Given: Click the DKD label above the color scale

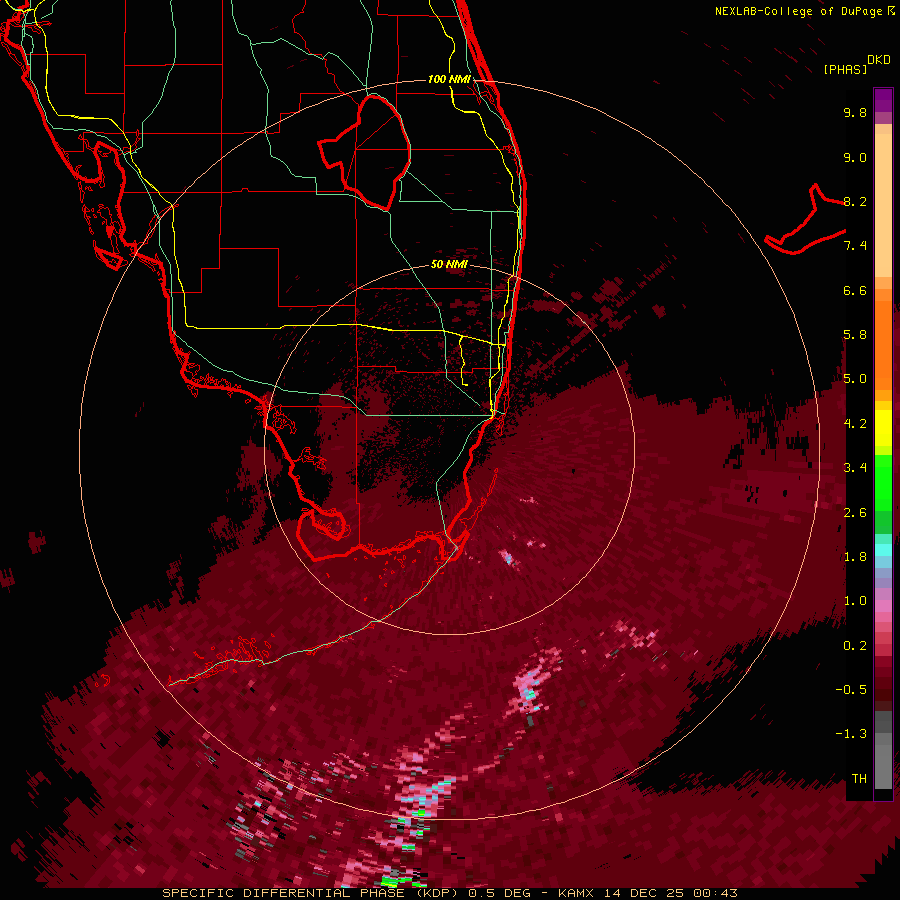Looking at the screenshot, I should pos(879,60).
